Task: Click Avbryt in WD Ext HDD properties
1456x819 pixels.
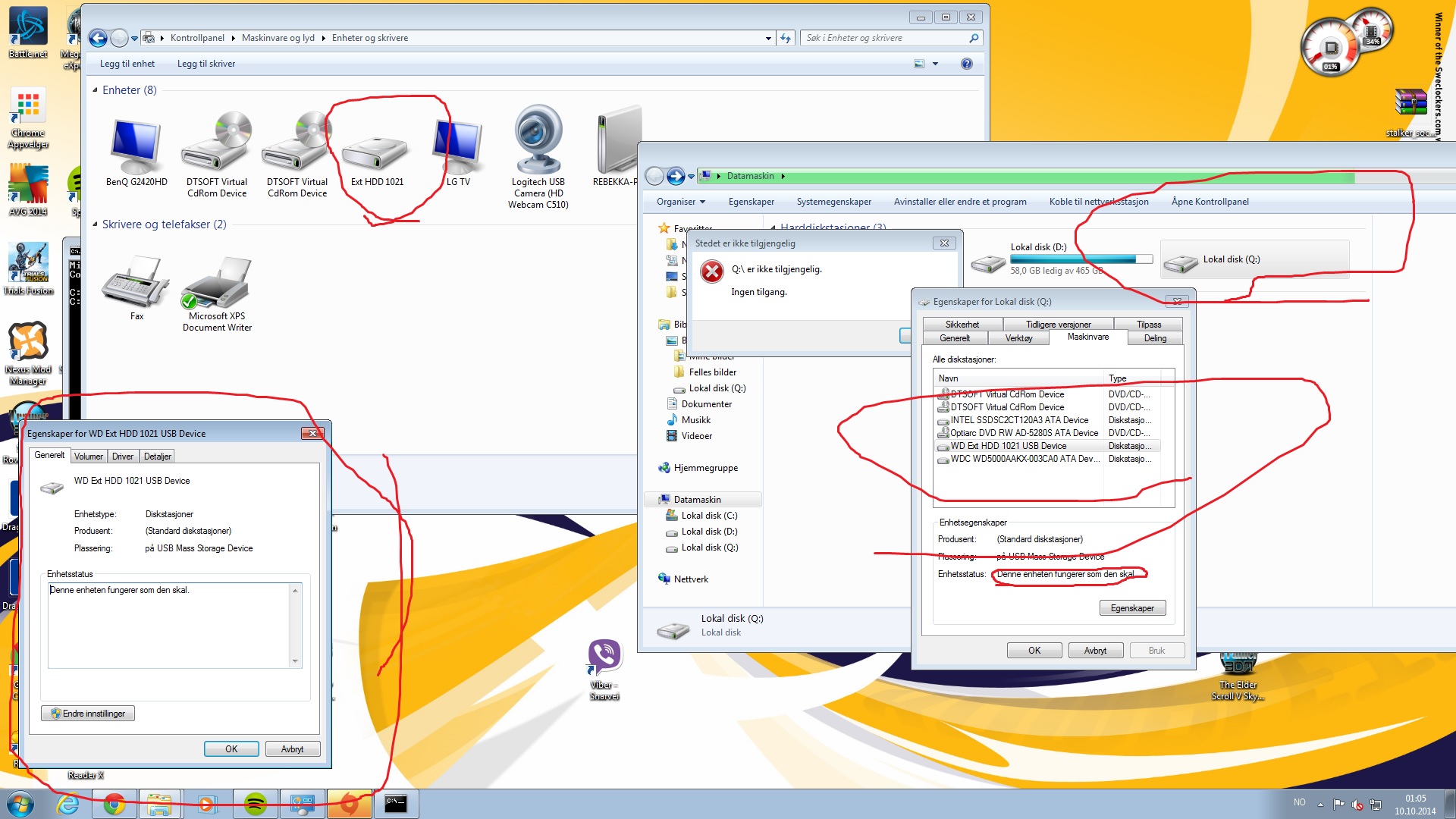Action: tap(292, 749)
